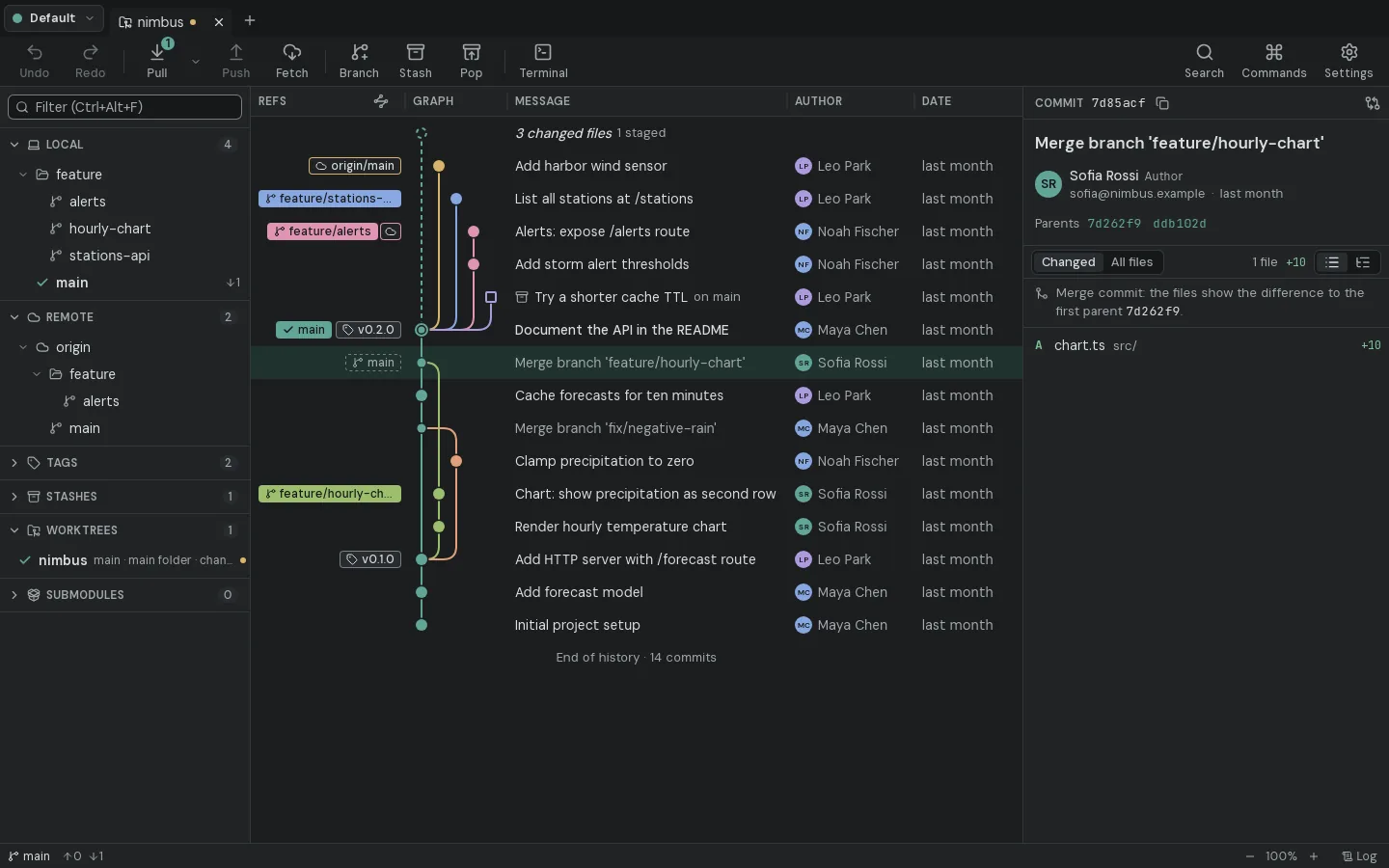The image size is (1389, 868).
Task: Open the Pull options dropdown arrow
Action: point(196,62)
